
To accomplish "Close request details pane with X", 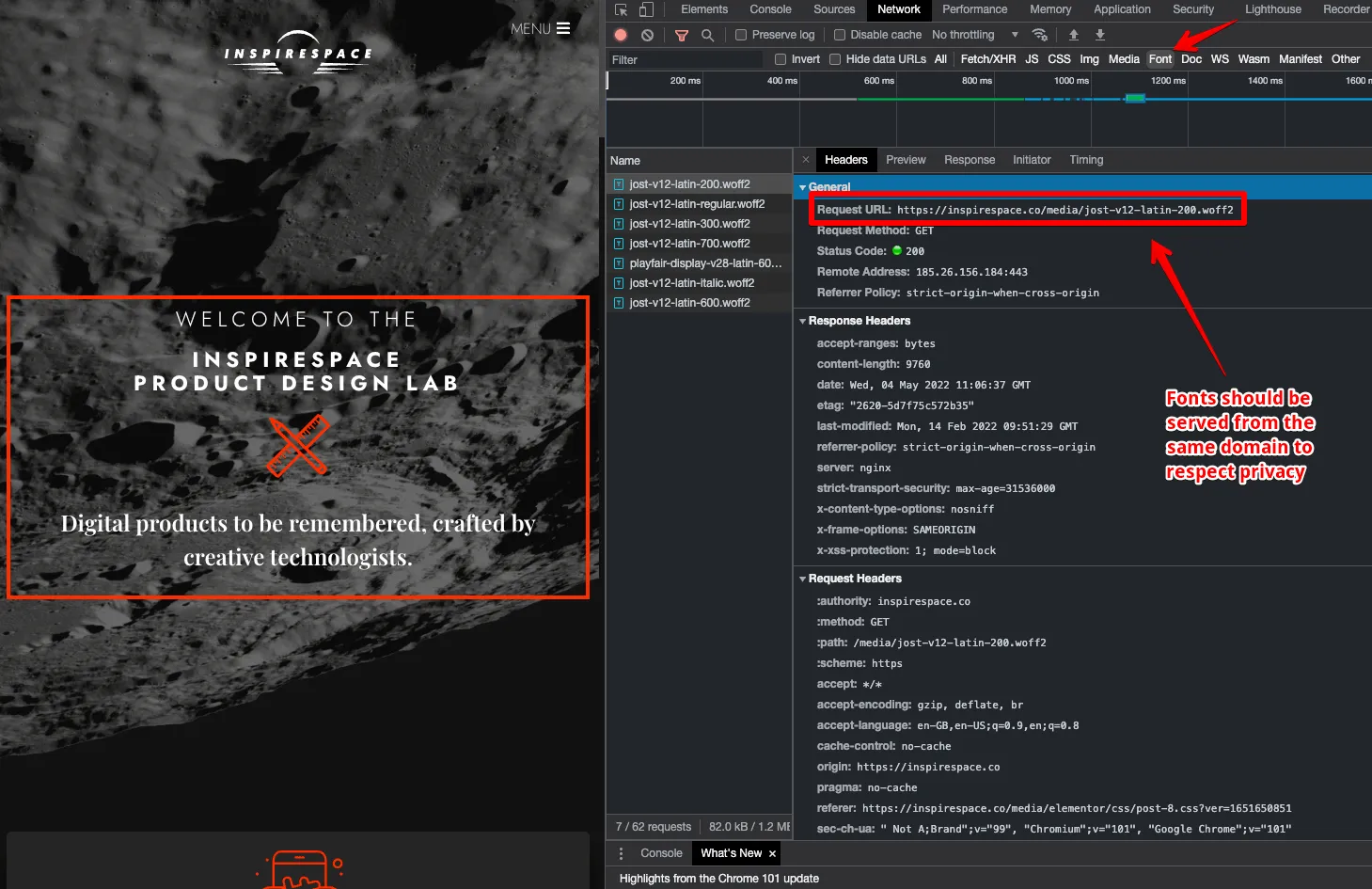I will pos(806,160).
